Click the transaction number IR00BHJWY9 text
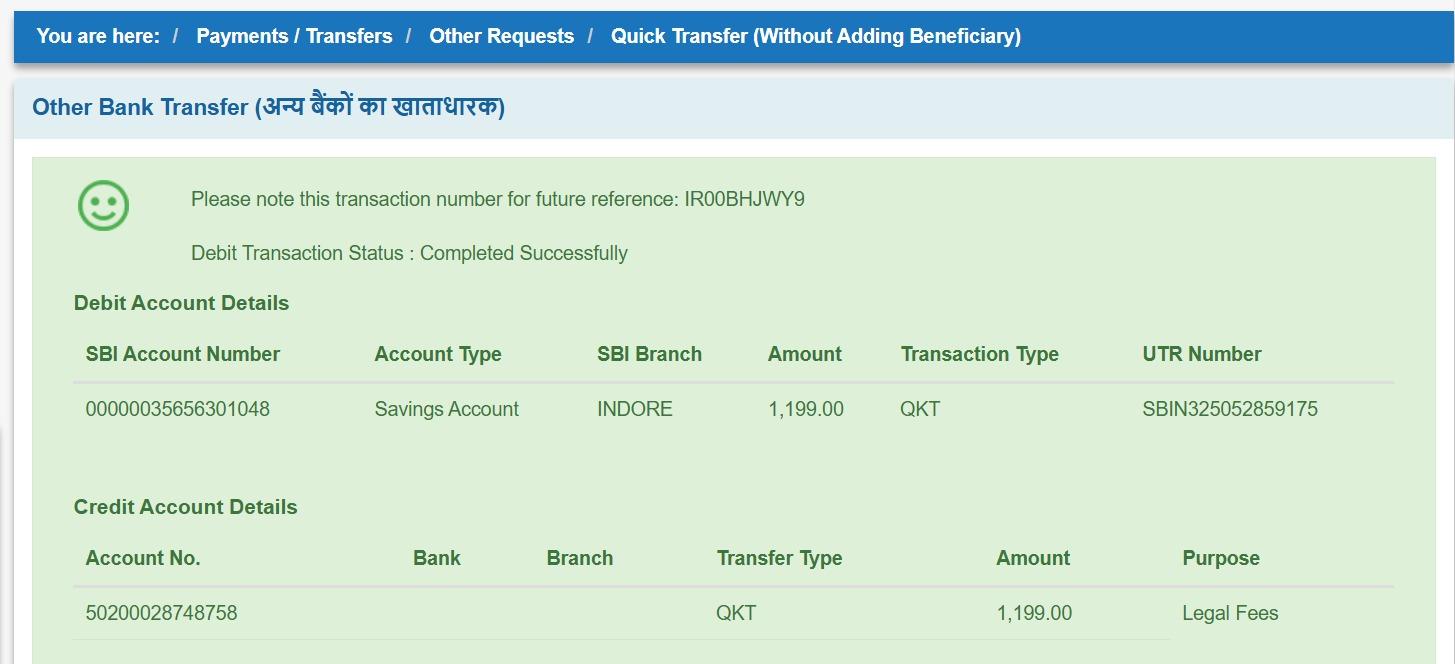Image resolution: width=1455 pixels, height=664 pixels. pos(745,199)
